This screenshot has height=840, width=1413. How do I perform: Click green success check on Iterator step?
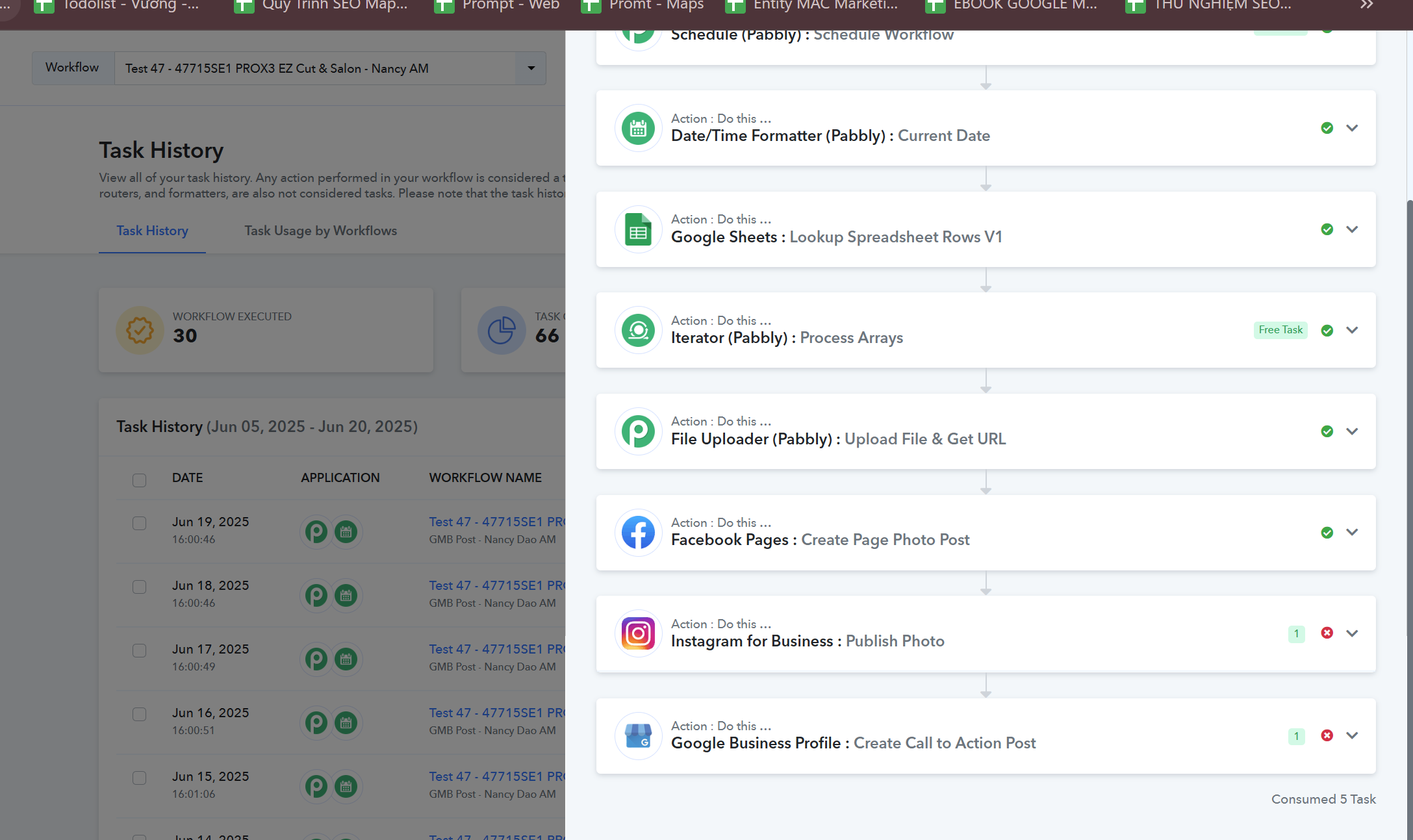tap(1327, 330)
